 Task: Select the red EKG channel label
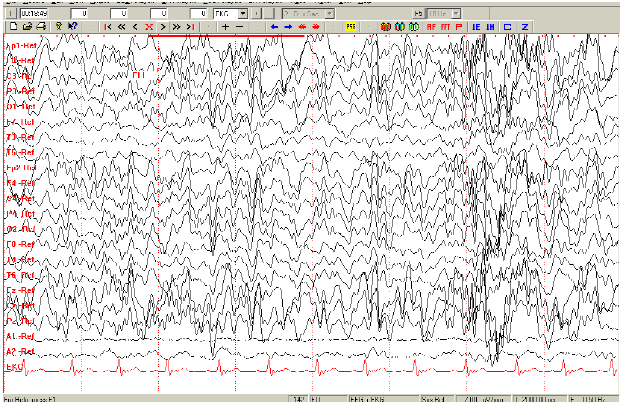coord(14,367)
